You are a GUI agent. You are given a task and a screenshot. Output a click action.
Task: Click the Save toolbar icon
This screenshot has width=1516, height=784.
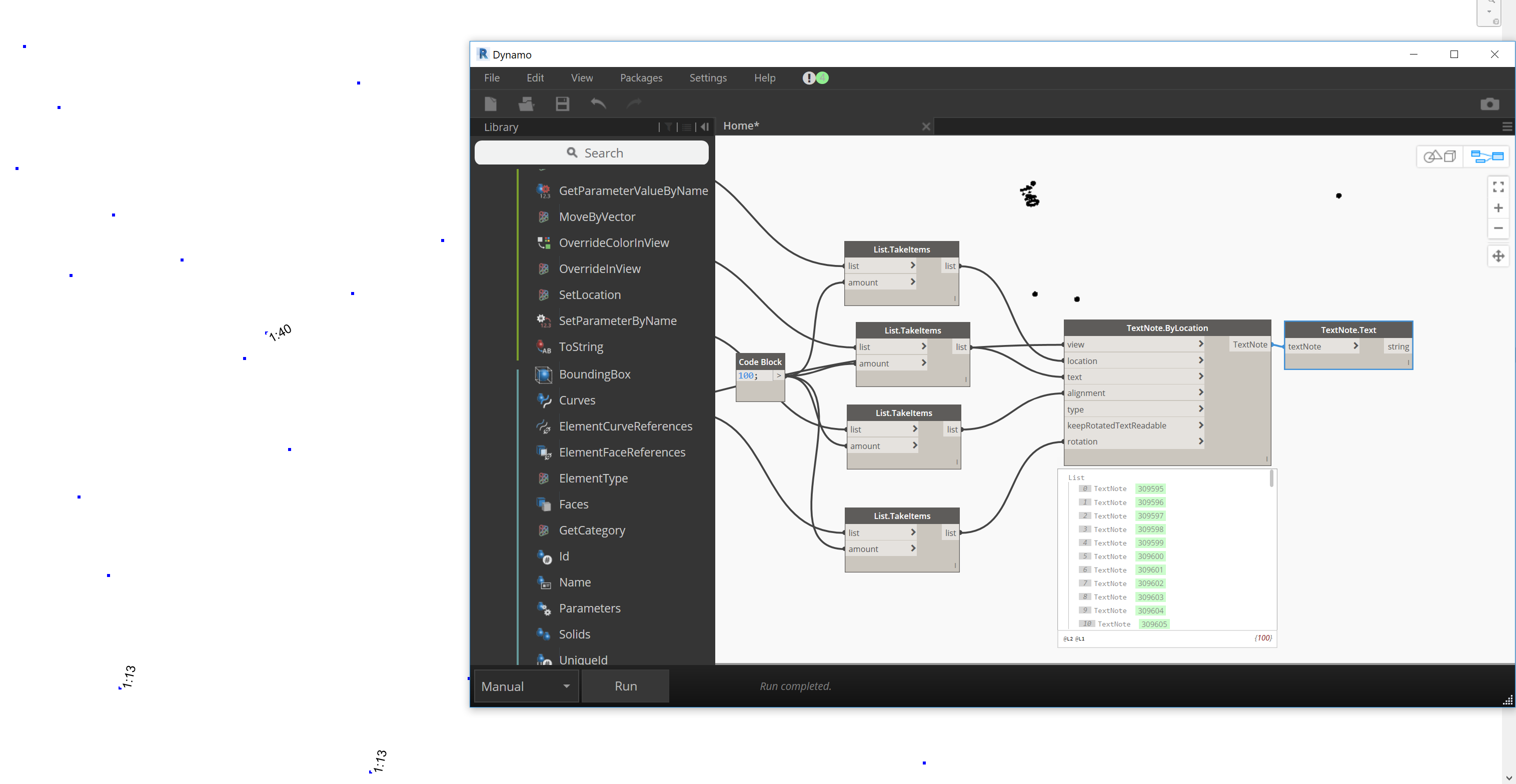pyautogui.click(x=562, y=104)
